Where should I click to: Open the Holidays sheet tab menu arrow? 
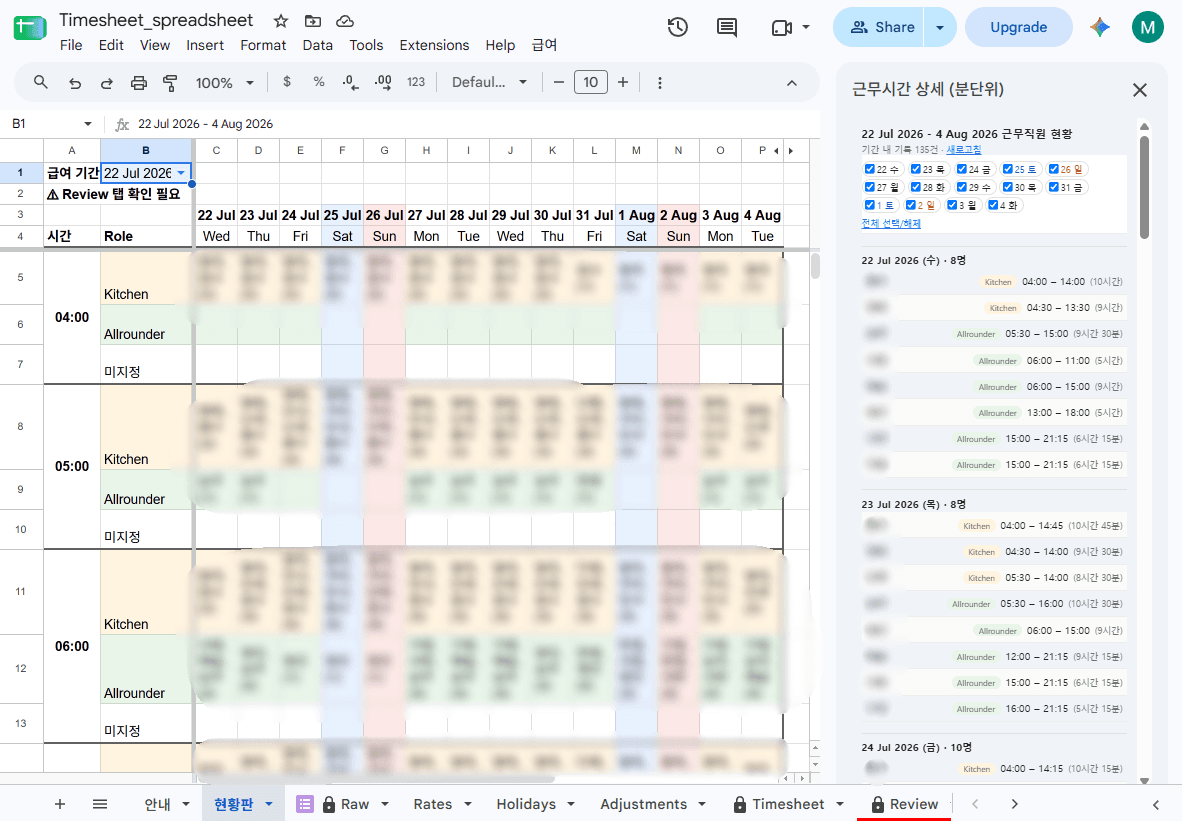click(x=571, y=804)
